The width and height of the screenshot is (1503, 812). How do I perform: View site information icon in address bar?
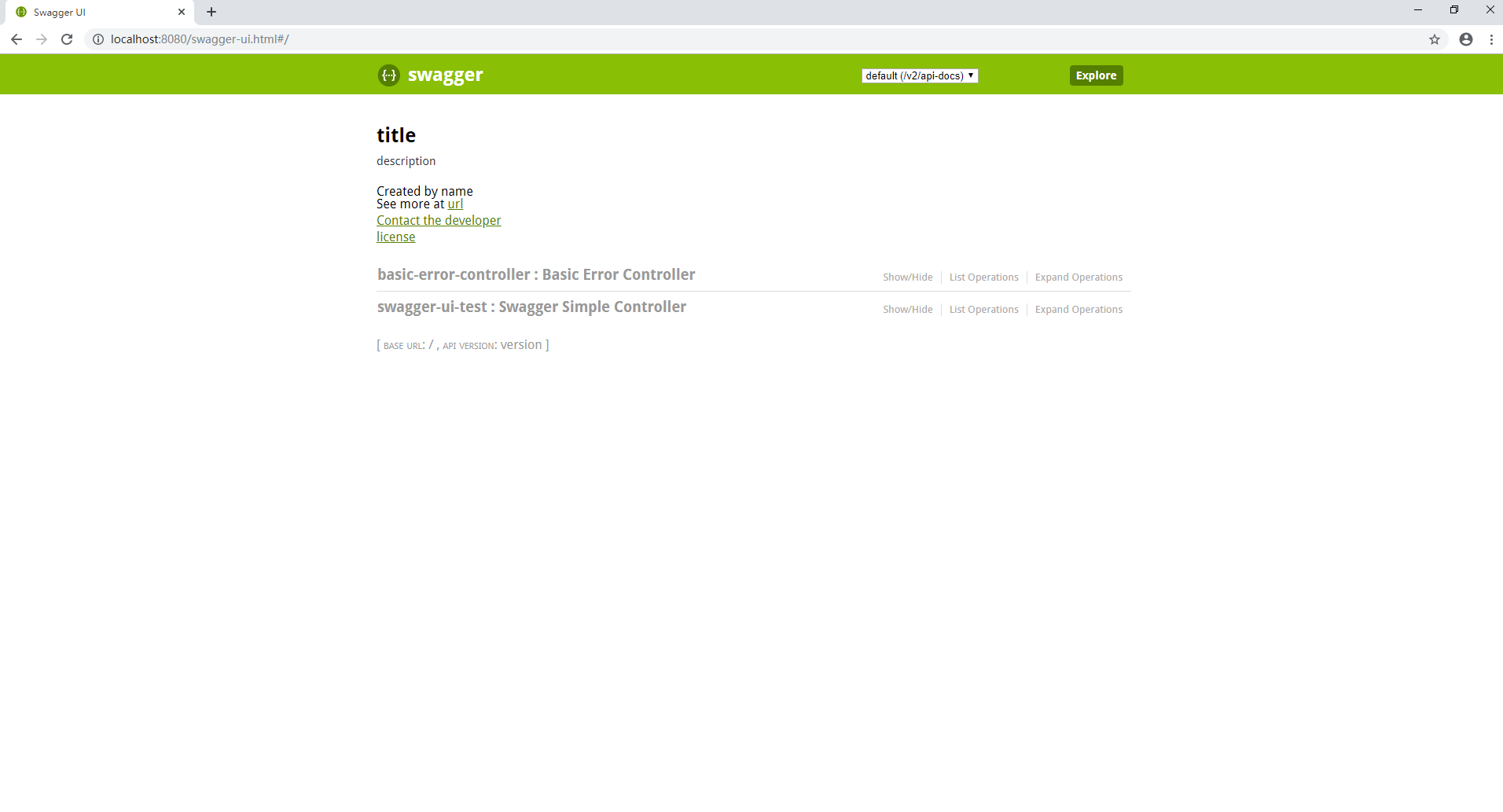(98, 39)
